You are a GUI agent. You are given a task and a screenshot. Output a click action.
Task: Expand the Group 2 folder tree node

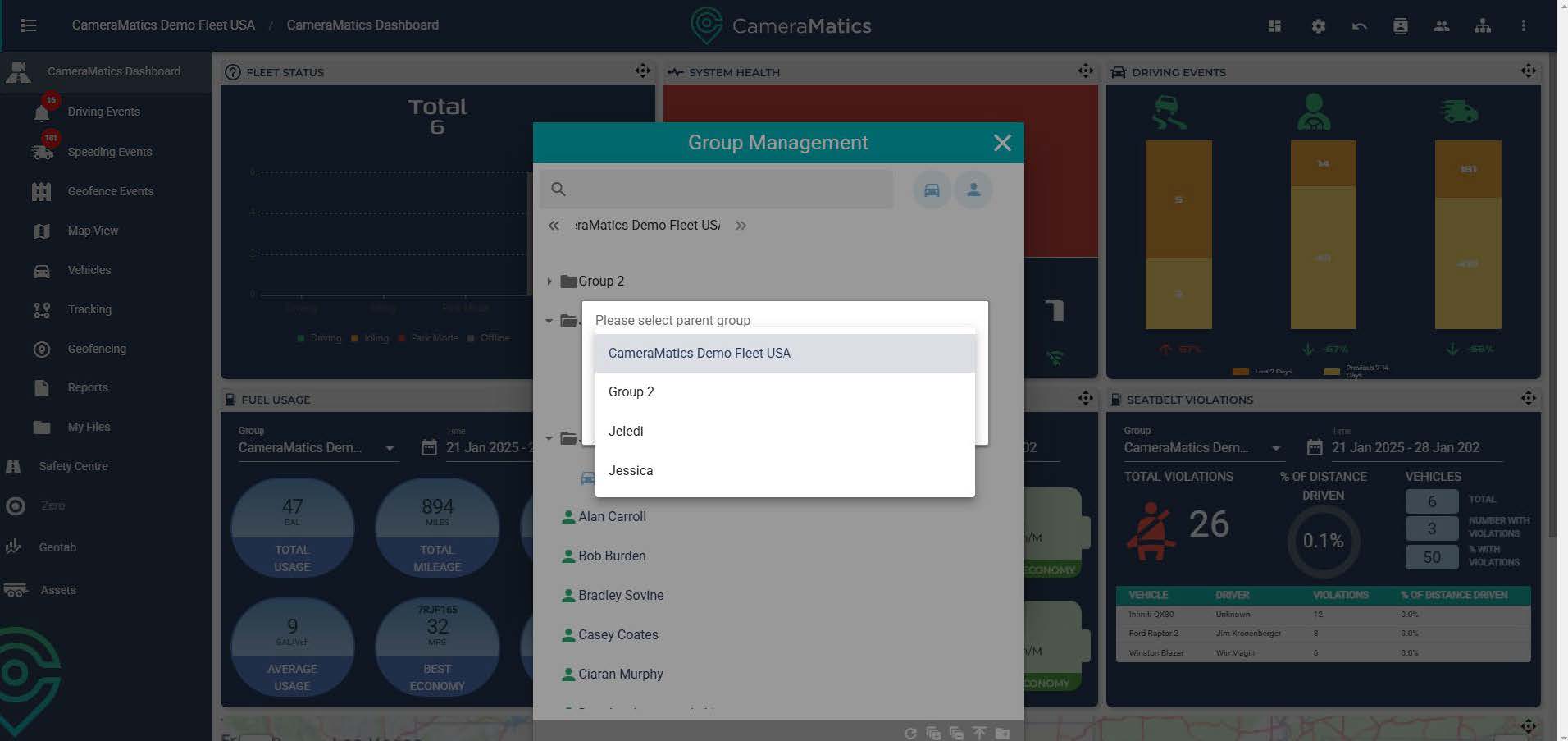pyautogui.click(x=549, y=281)
